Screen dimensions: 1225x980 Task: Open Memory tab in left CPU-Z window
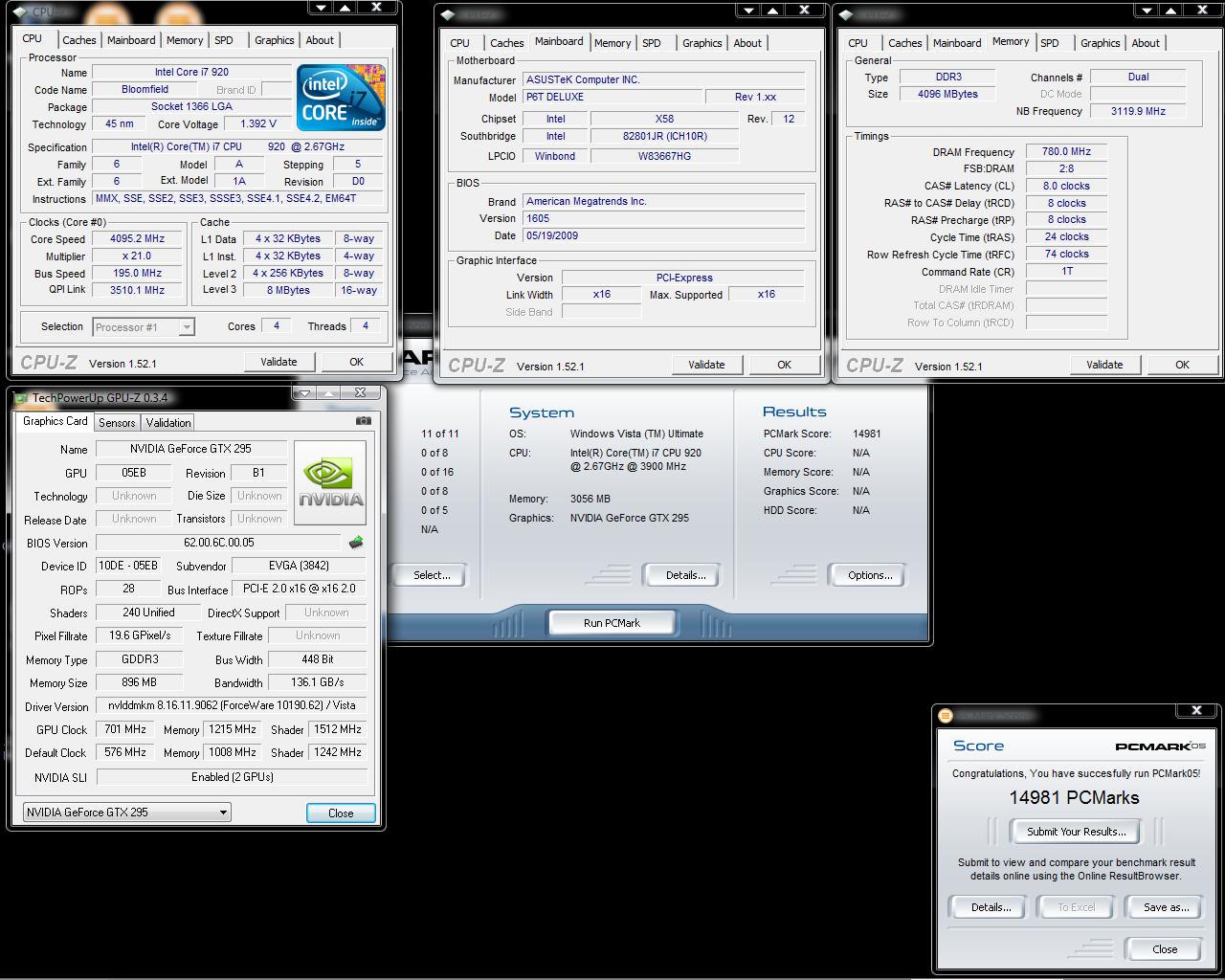(185, 40)
